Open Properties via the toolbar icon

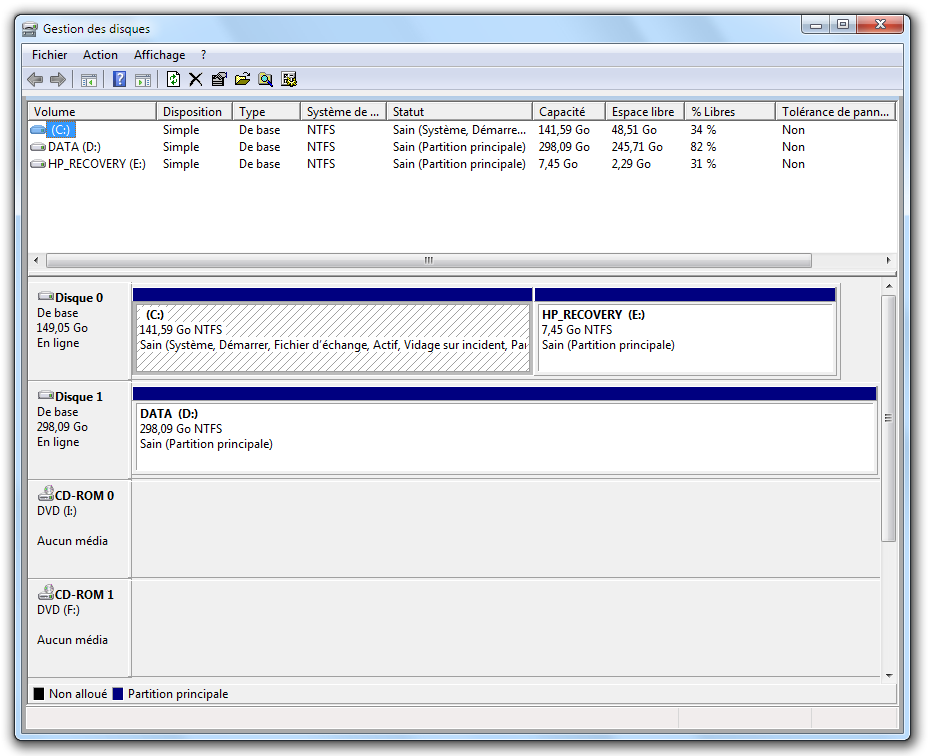click(219, 80)
